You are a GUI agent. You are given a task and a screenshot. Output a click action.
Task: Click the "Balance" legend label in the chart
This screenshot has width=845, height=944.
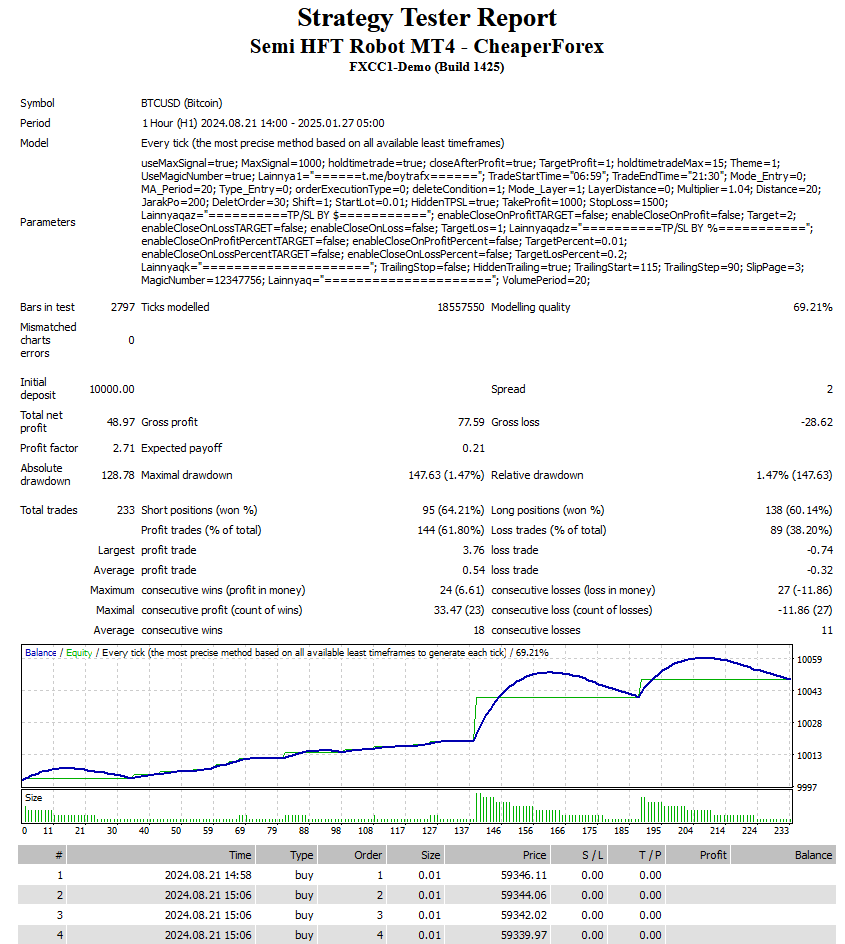[41, 653]
